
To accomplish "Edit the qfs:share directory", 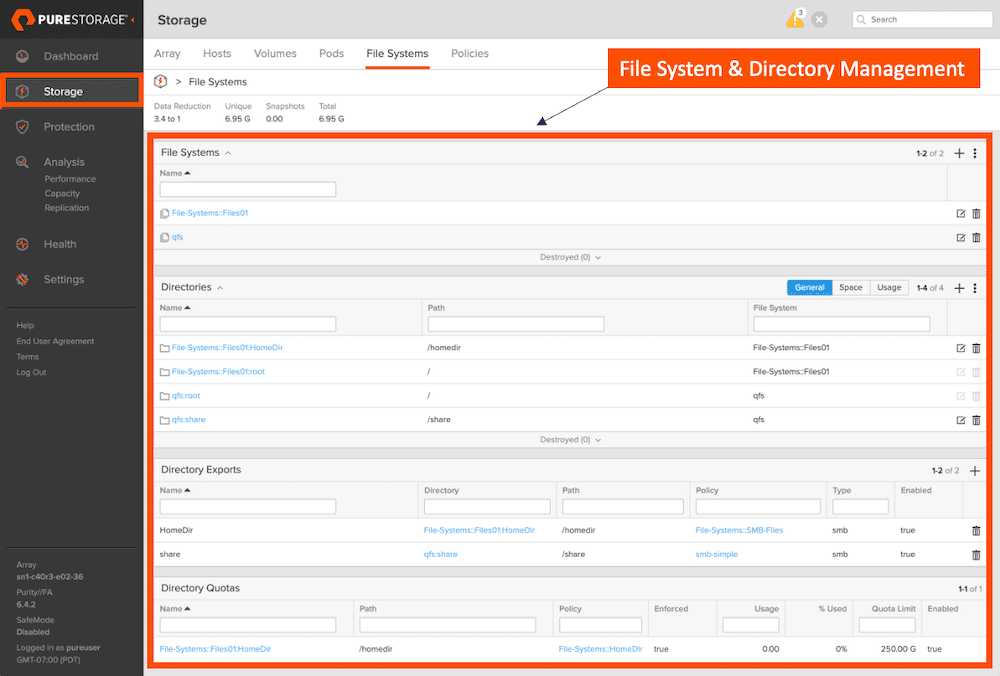I will coord(960,420).
